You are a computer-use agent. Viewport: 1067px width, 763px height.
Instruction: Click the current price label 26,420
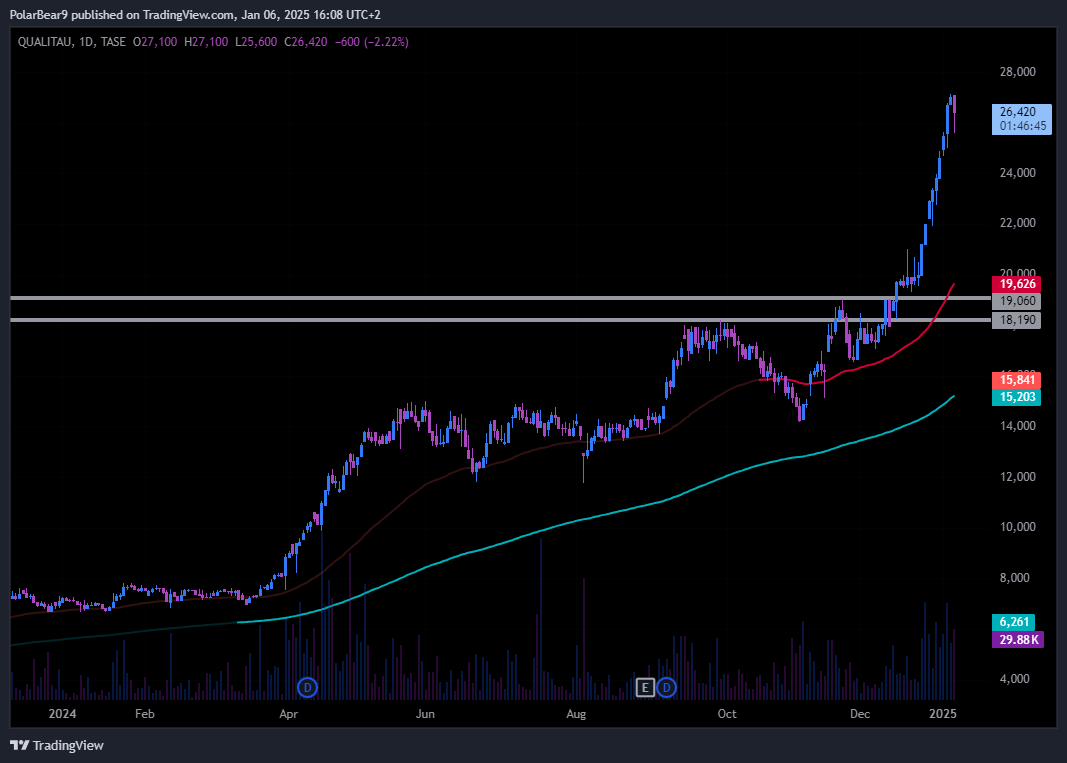[x=1020, y=112]
